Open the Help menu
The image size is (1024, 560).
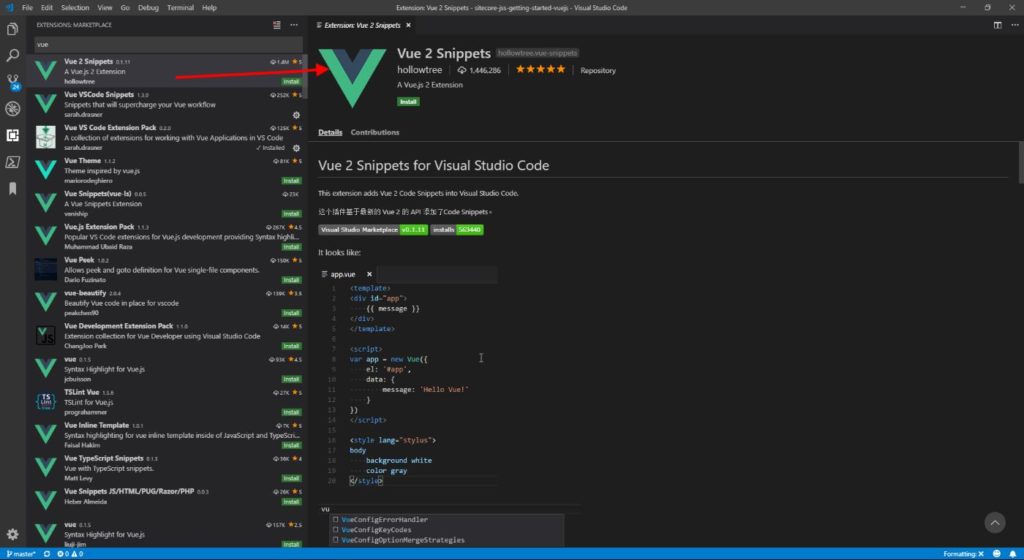(209, 8)
